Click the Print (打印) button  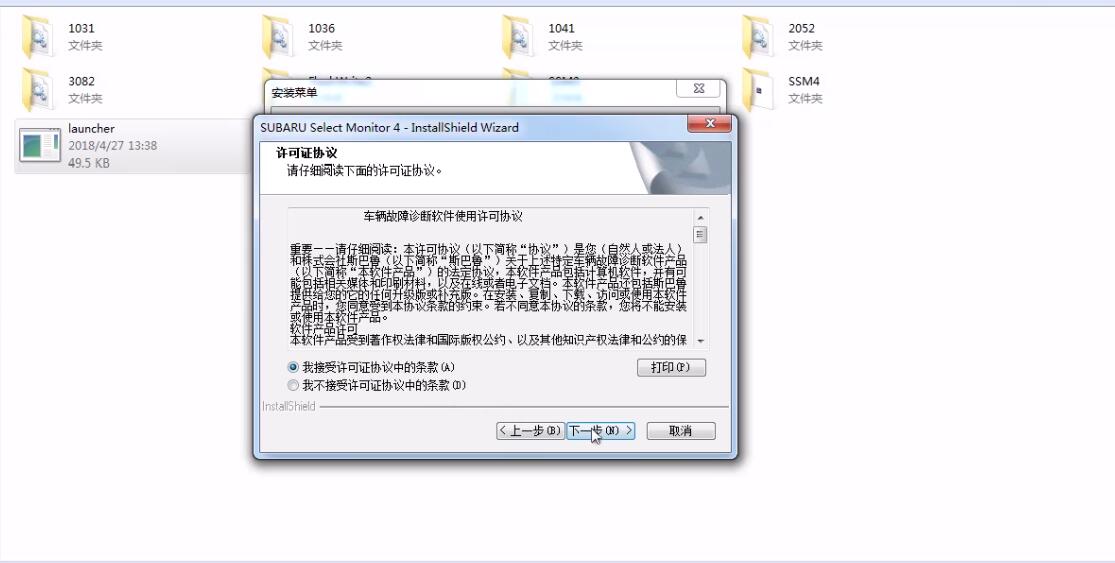pos(671,368)
